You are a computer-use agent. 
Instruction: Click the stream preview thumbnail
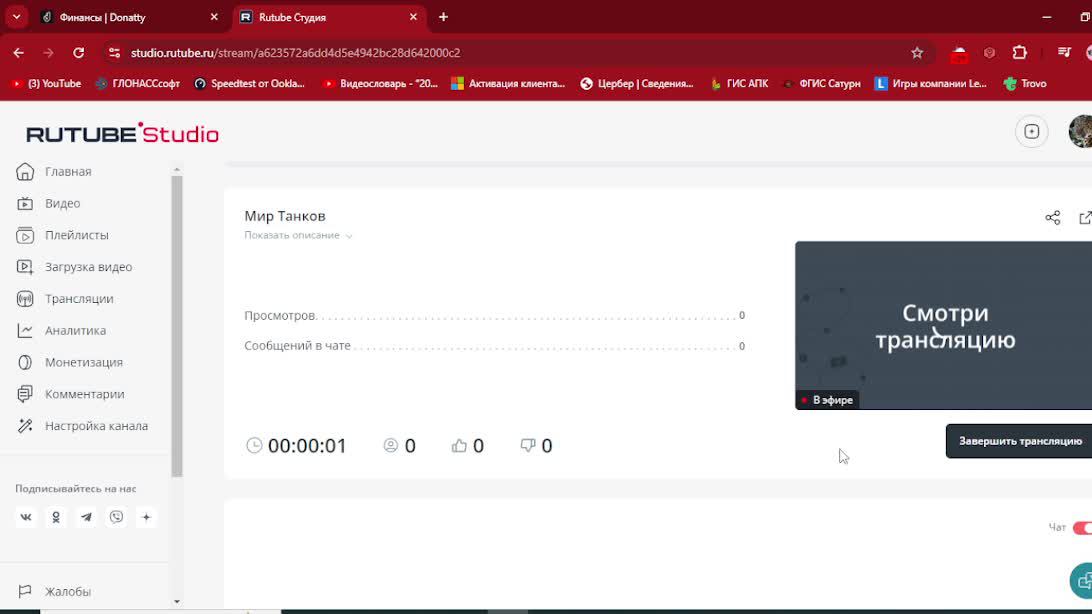coord(944,325)
